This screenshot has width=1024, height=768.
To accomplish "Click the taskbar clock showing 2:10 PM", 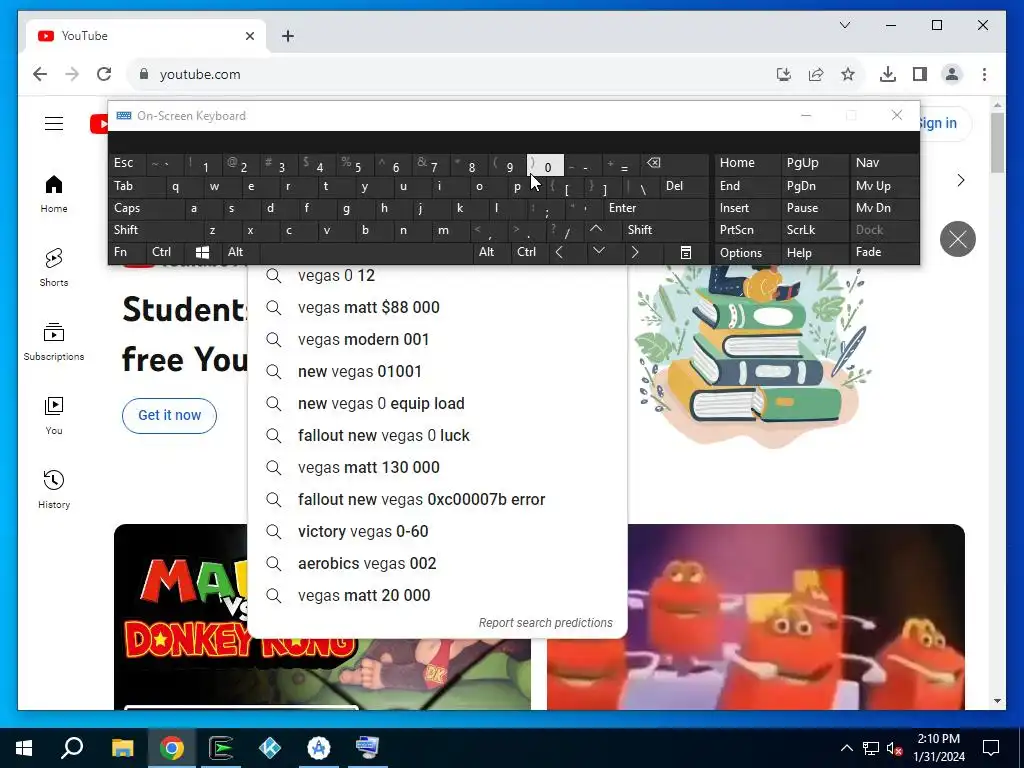I will [x=938, y=748].
